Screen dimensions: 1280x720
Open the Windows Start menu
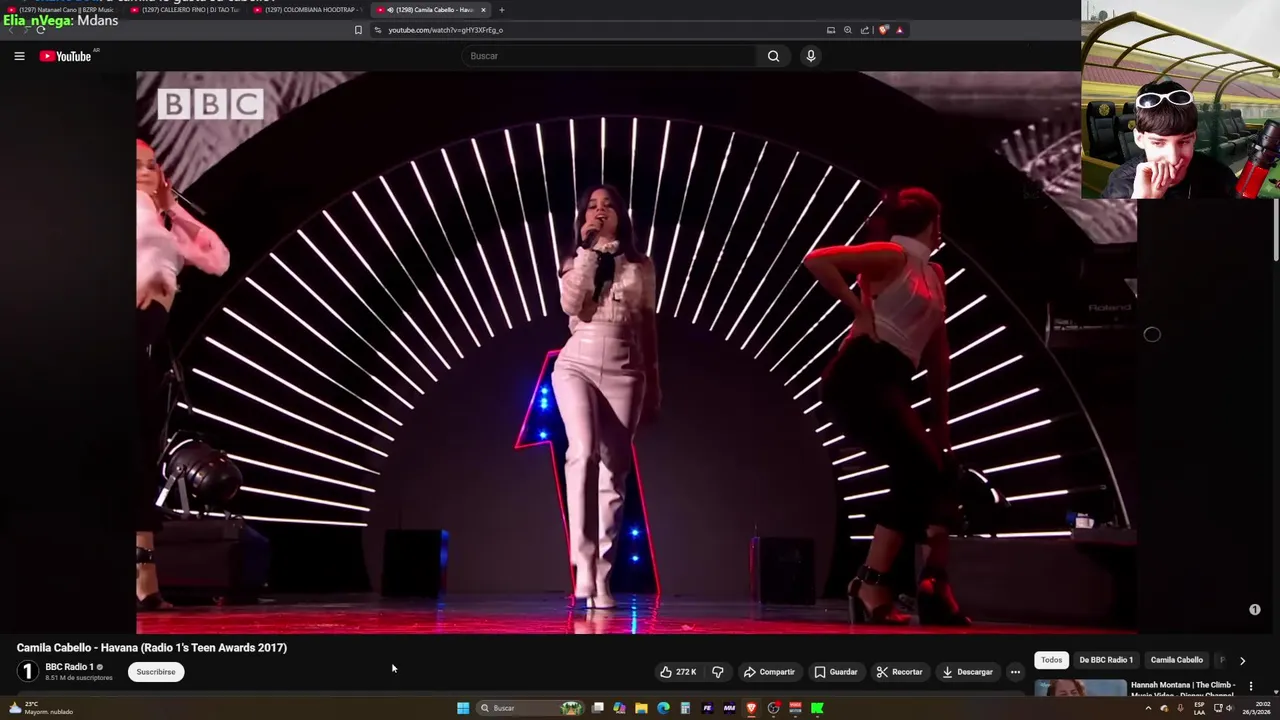click(463, 708)
